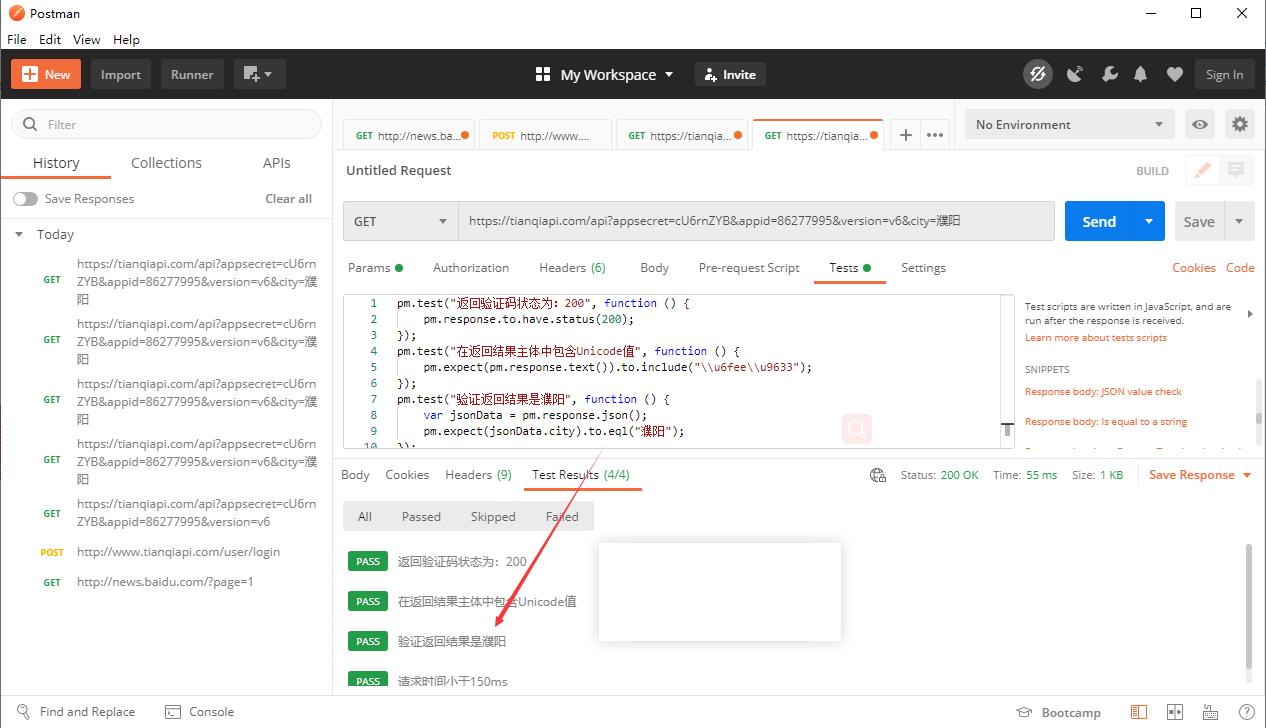The height and width of the screenshot is (728, 1266).
Task: Click the comments icon next to BUILD
Action: (x=1236, y=170)
